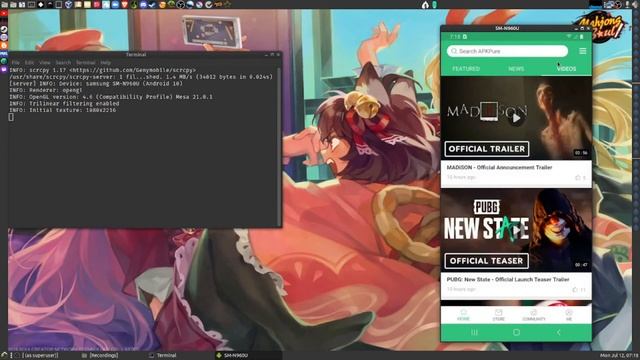Viewport: 640px width, 360px height.
Task: Launch the orange Blender icon in top panel
Action: 162,5
